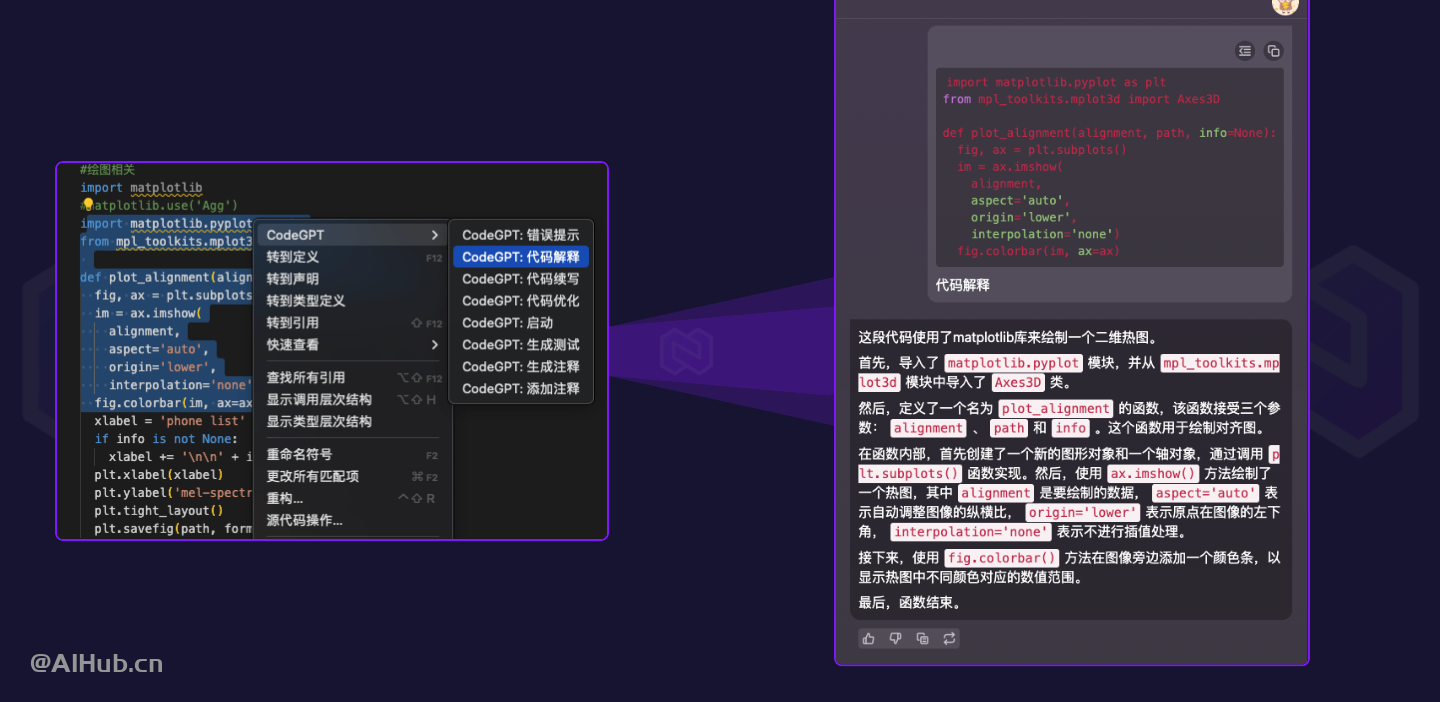Click 转到类型定义 menu entry

coord(352,301)
